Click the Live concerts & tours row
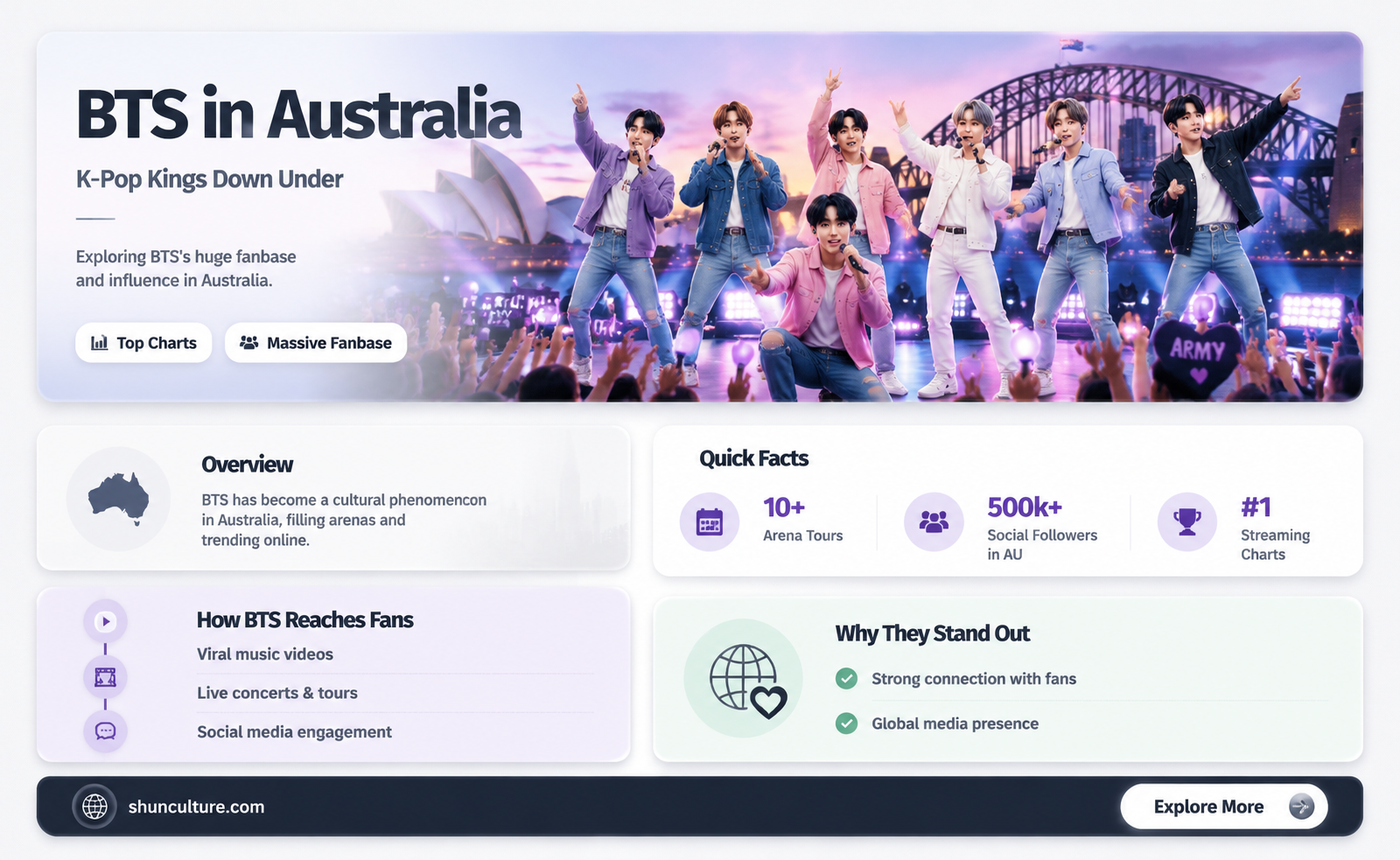The height and width of the screenshot is (860, 1400). 395,693
